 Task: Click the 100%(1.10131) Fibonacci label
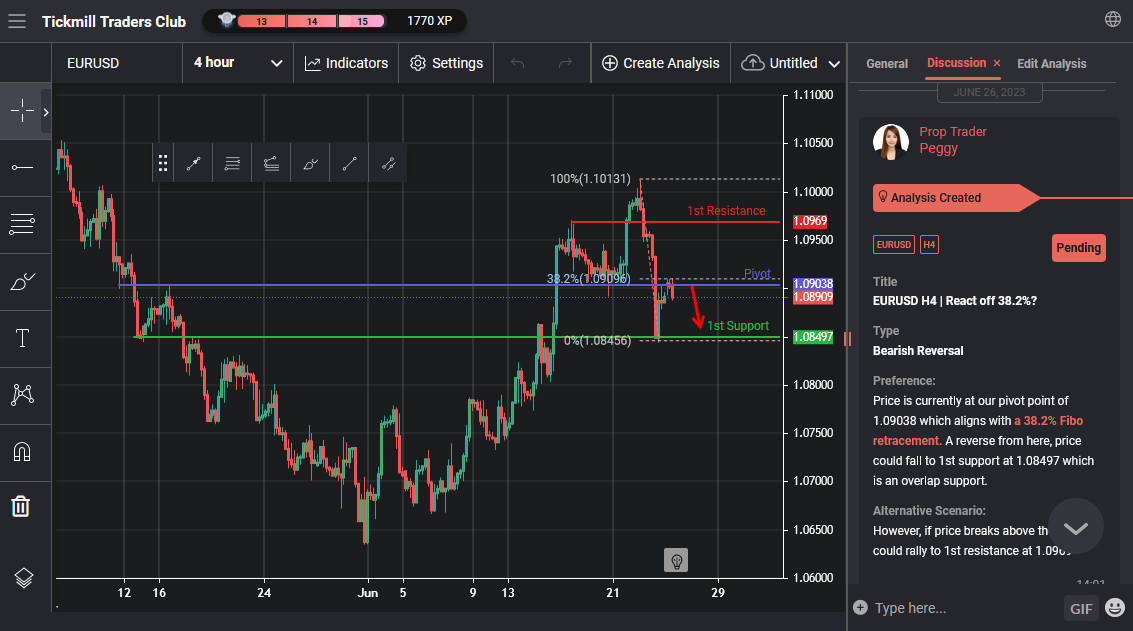click(x=590, y=179)
